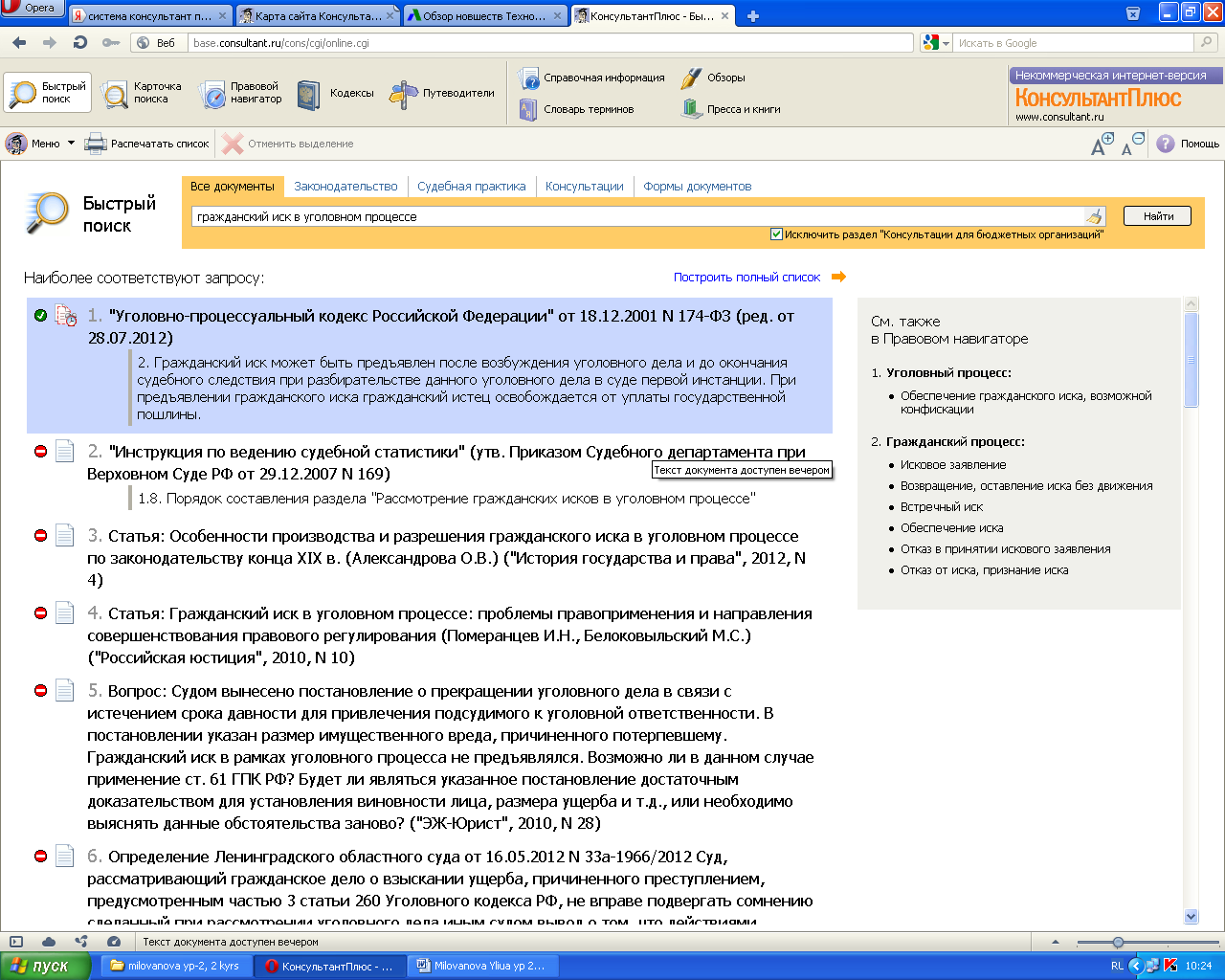The height and width of the screenshot is (980, 1225).
Task: Decrease font size with A minus icon
Action: click(1132, 144)
